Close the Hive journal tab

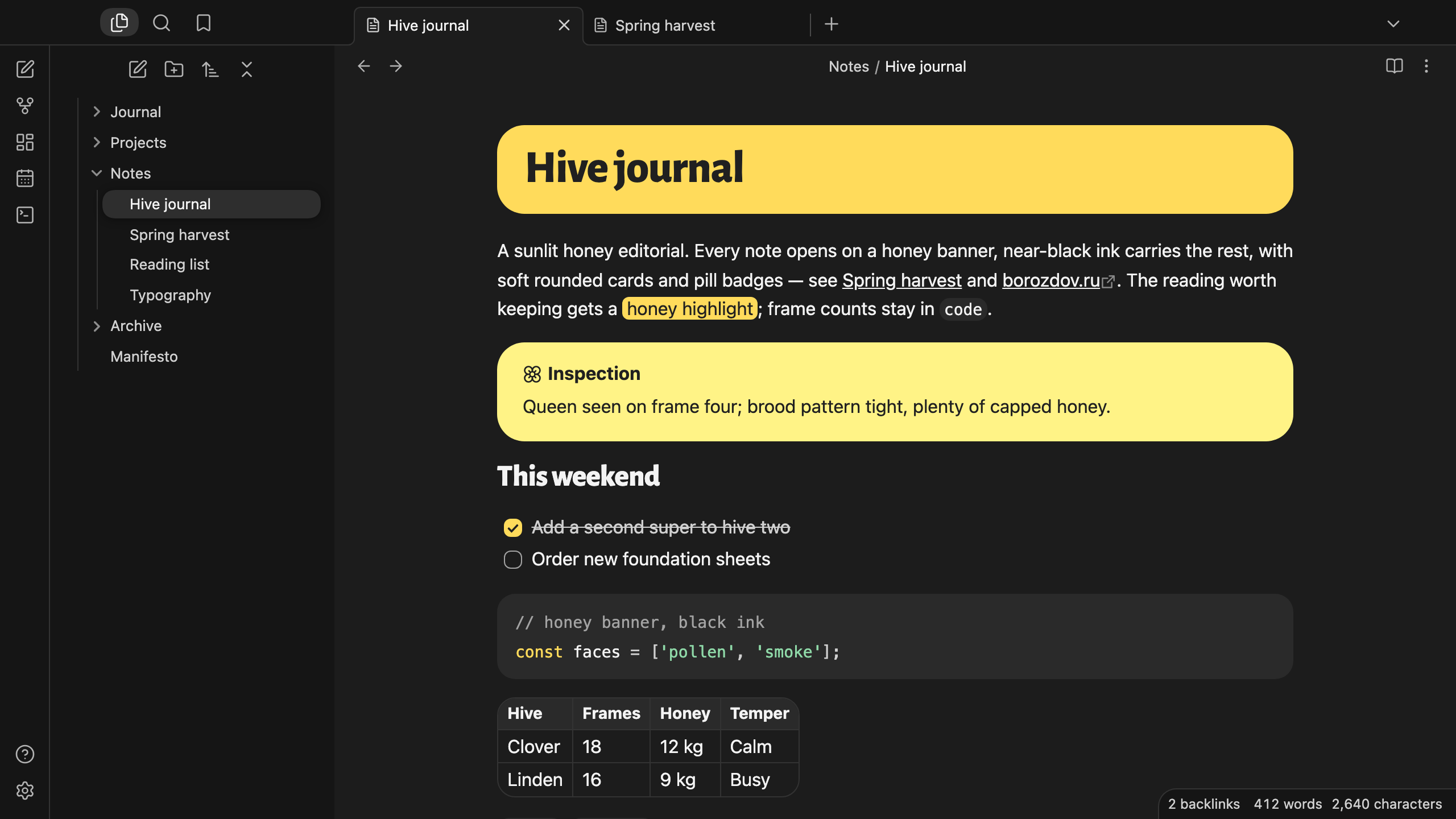[x=564, y=26]
